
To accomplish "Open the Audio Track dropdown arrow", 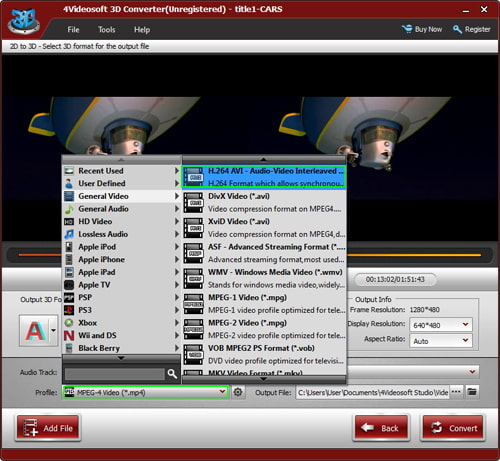I will (472, 371).
